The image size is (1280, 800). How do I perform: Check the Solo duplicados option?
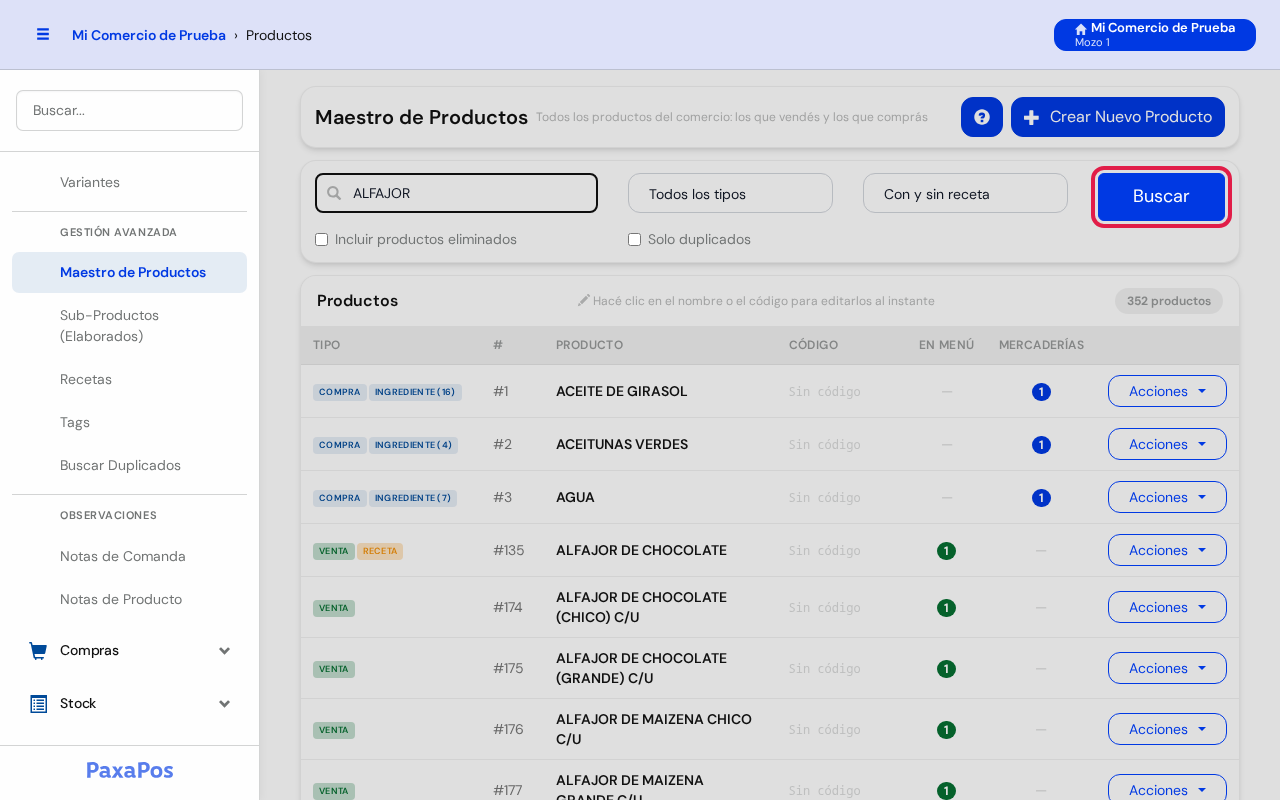634,240
